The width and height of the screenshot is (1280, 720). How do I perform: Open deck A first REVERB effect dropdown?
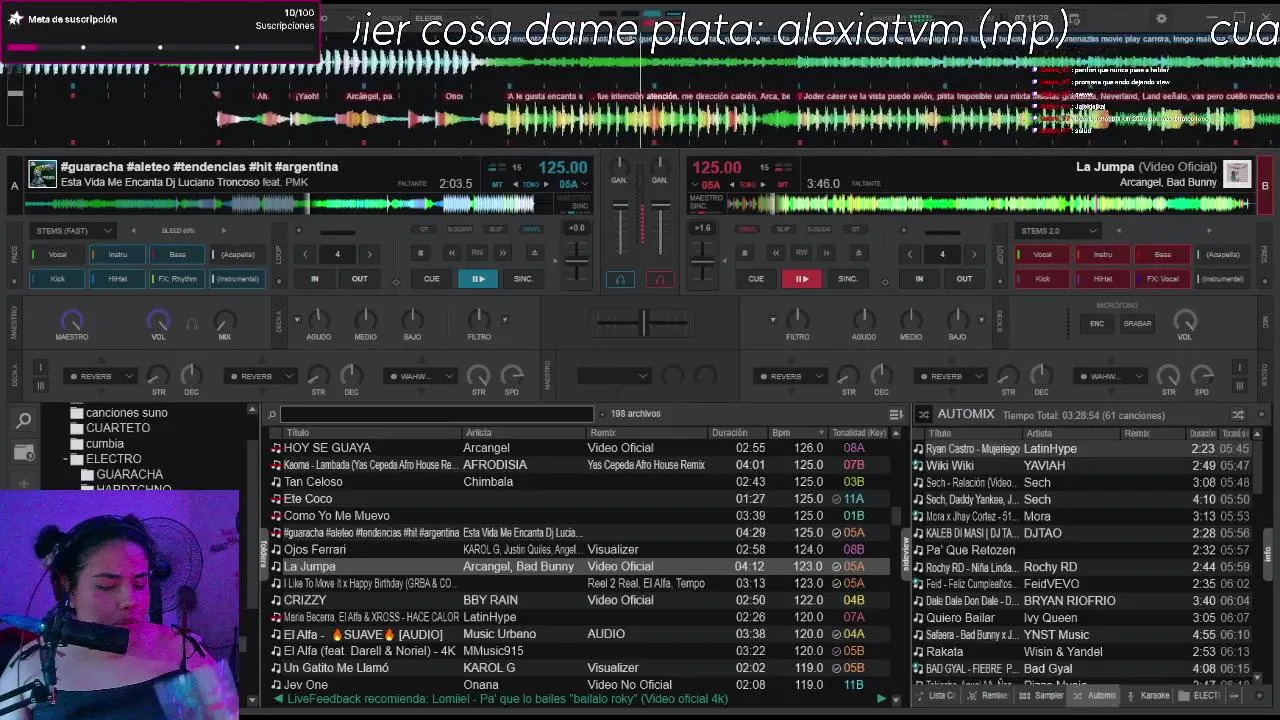coord(100,376)
